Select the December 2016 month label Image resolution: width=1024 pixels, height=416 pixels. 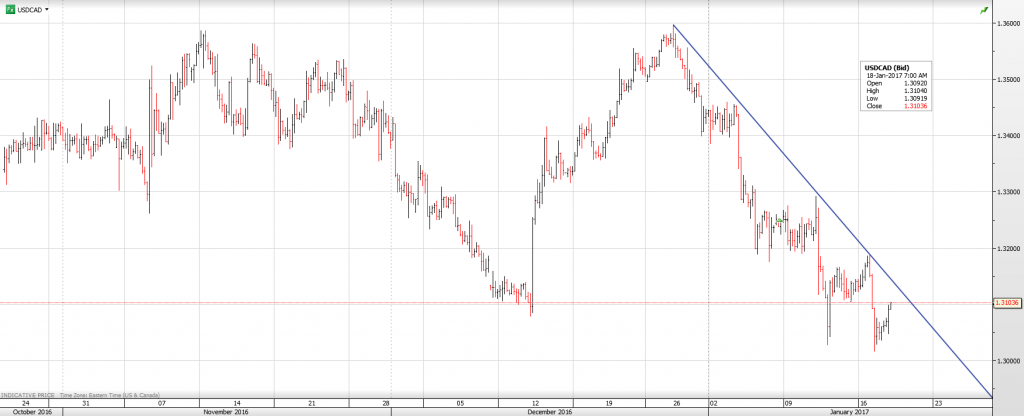pos(549,411)
